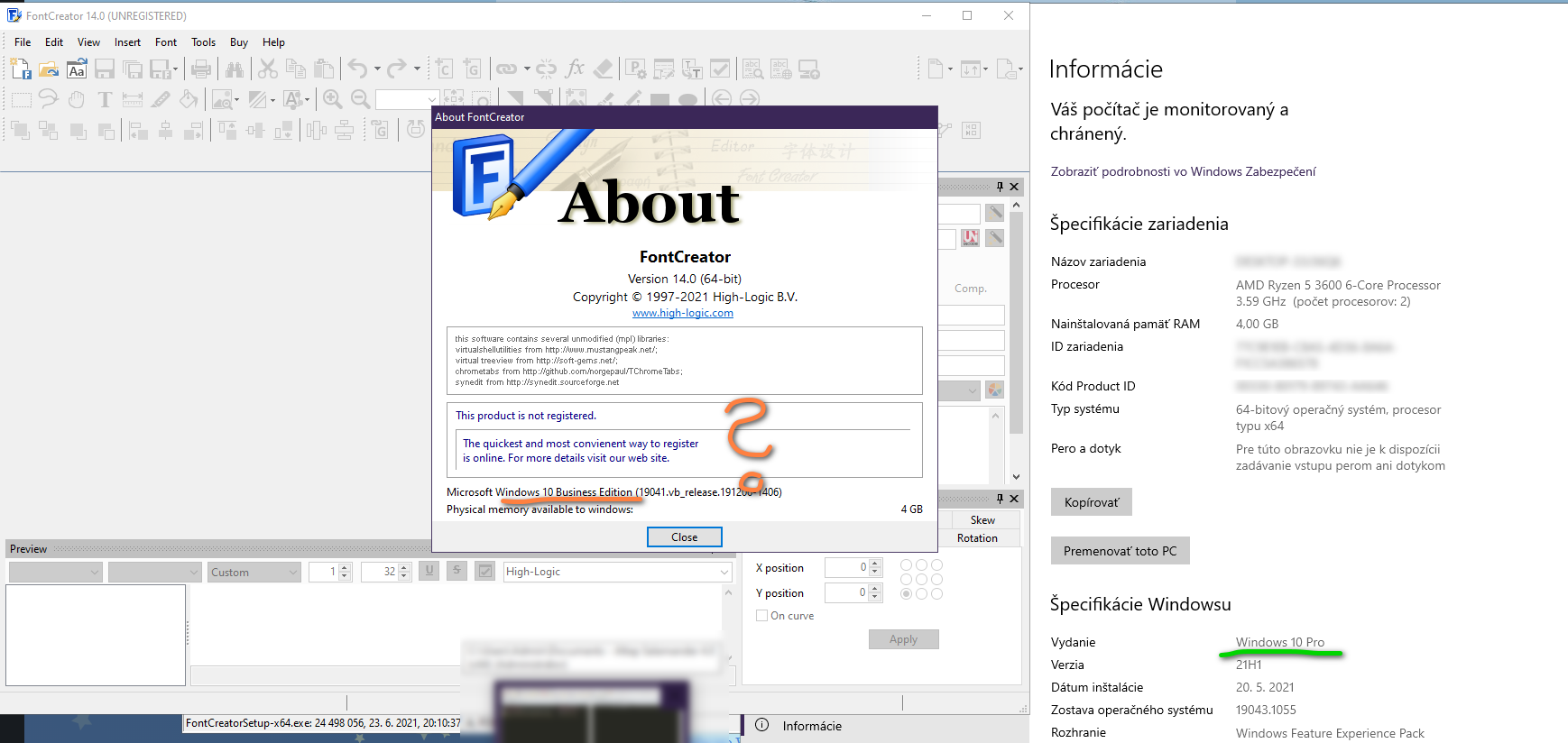1568x743 pixels.
Task: Select the bottom-right transform origin radio button
Action: click(x=936, y=594)
